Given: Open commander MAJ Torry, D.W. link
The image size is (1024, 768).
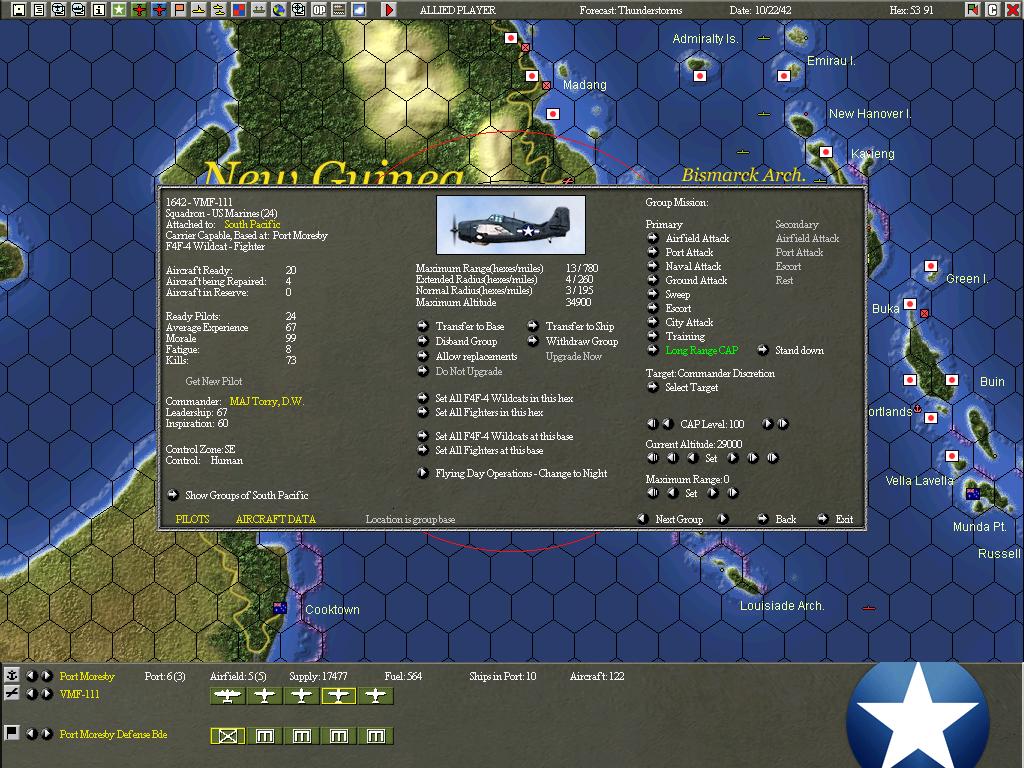Looking at the screenshot, I should [x=266, y=401].
